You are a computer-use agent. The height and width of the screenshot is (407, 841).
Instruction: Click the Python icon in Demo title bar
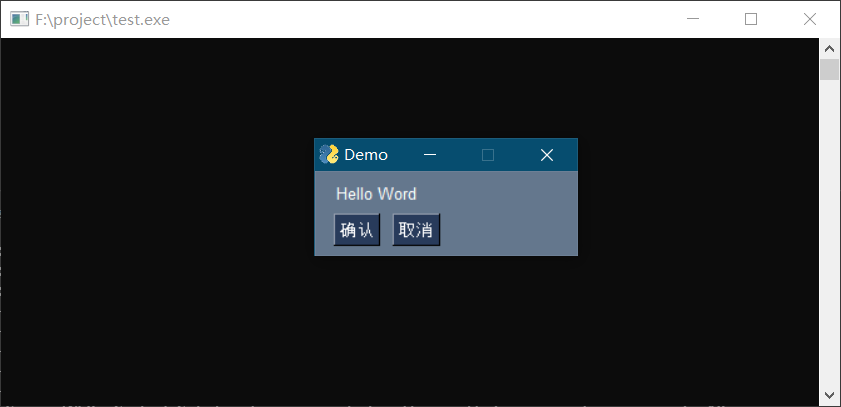coord(329,154)
